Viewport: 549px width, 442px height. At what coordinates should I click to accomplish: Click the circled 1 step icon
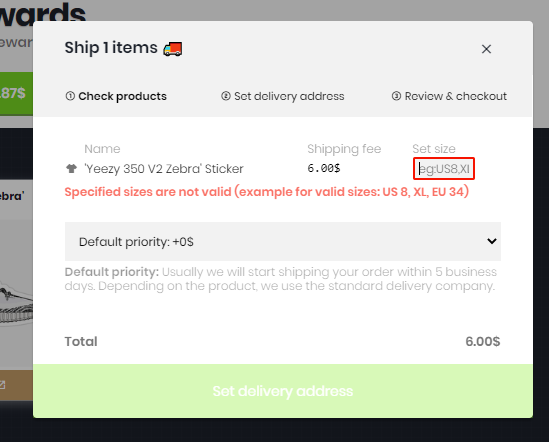coord(70,96)
